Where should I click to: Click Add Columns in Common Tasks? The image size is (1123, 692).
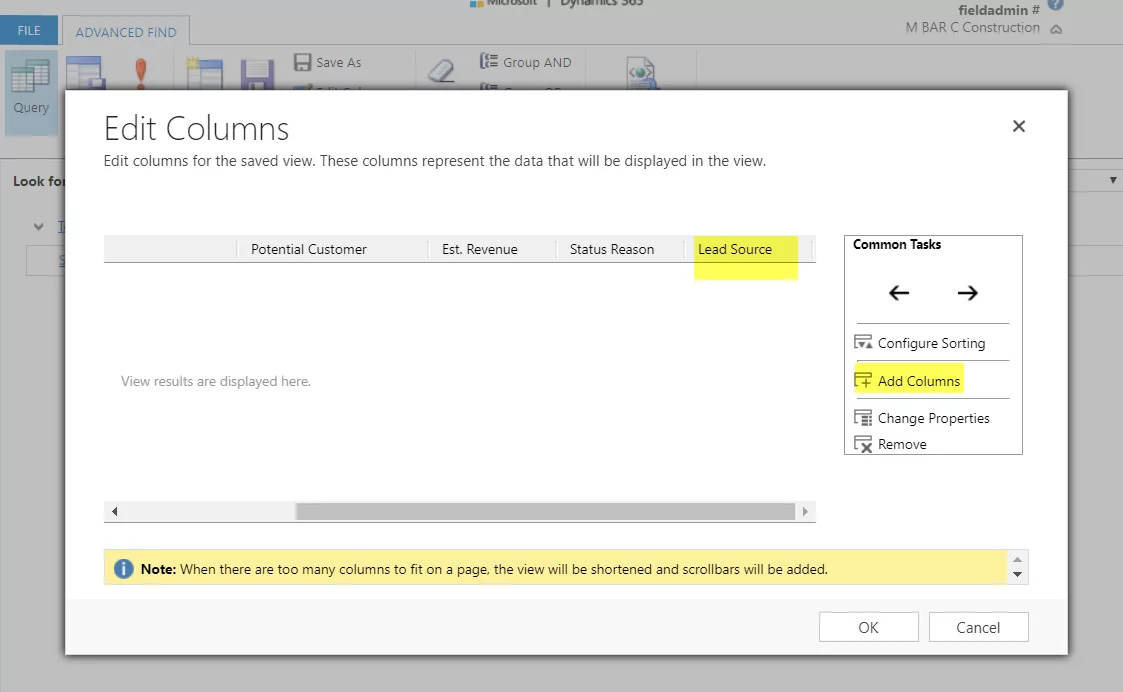(x=918, y=381)
